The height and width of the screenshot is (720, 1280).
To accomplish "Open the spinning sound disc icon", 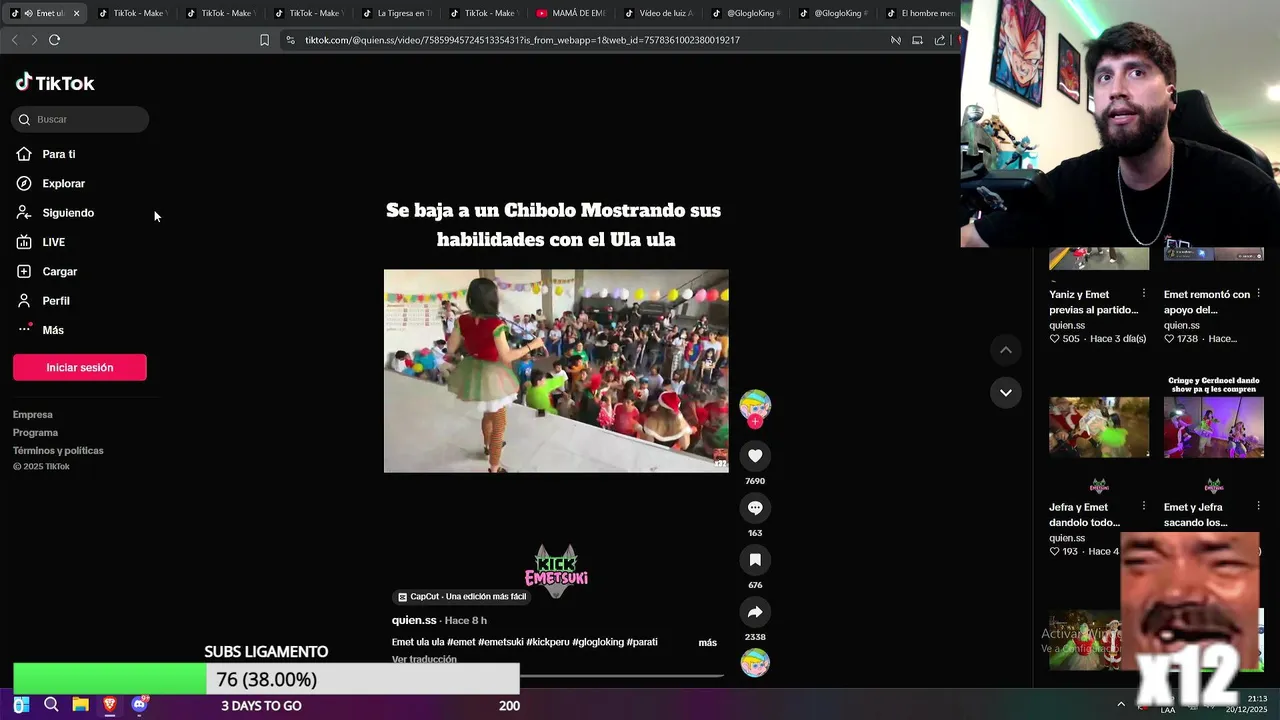I will click(755, 662).
